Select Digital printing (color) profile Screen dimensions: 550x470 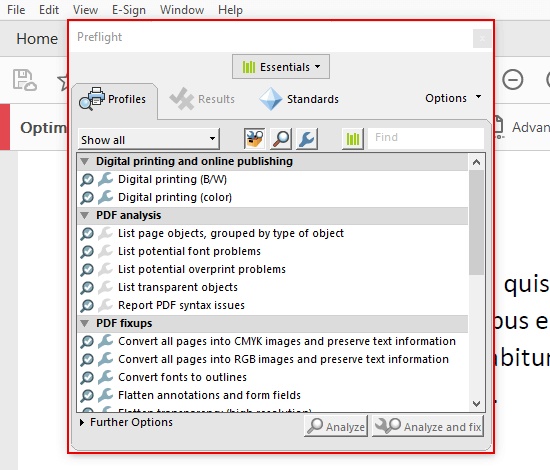coord(272,197)
